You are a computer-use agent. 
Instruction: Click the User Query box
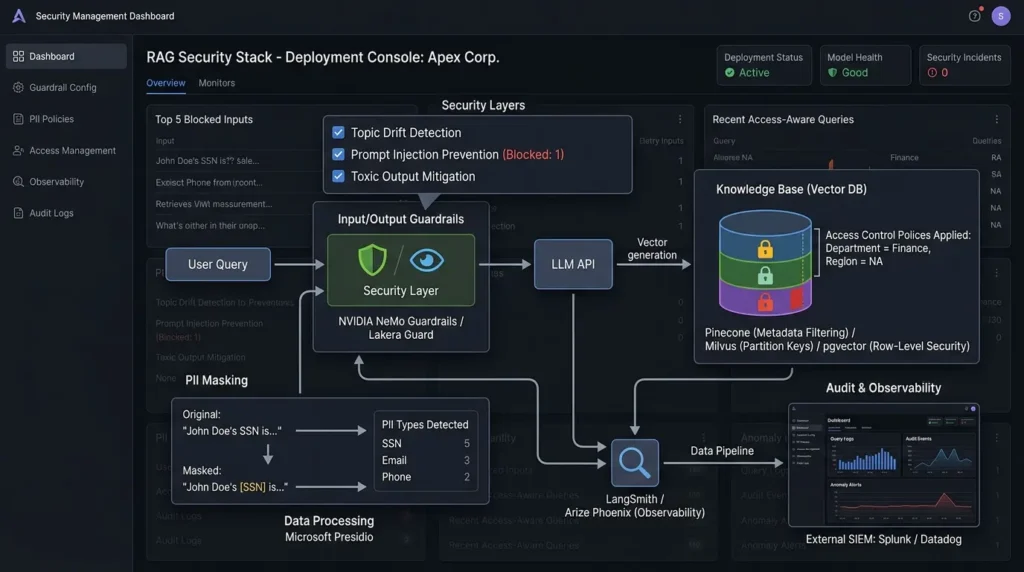pos(218,264)
